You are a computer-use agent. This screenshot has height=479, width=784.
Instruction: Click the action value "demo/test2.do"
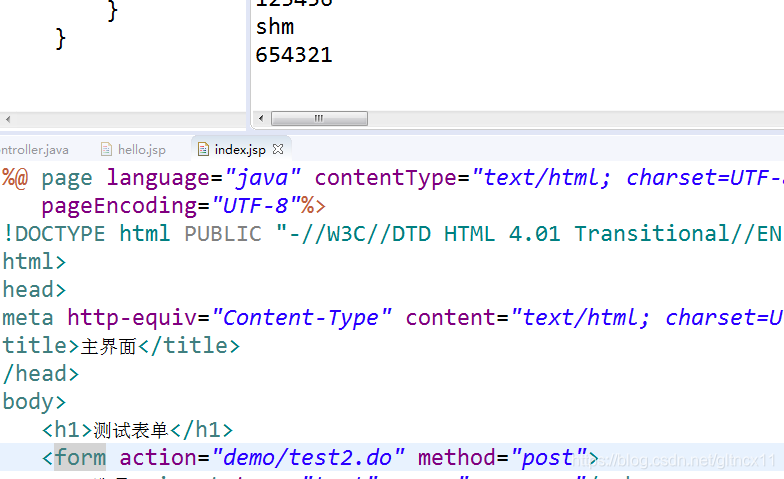click(x=308, y=458)
